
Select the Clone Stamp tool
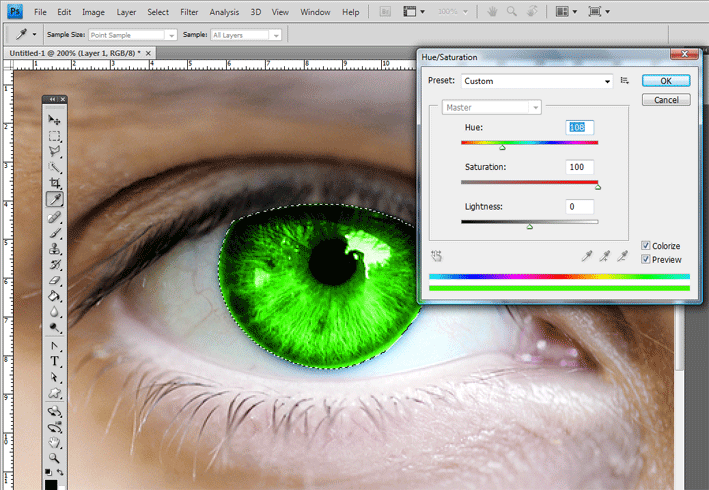[x=54, y=249]
